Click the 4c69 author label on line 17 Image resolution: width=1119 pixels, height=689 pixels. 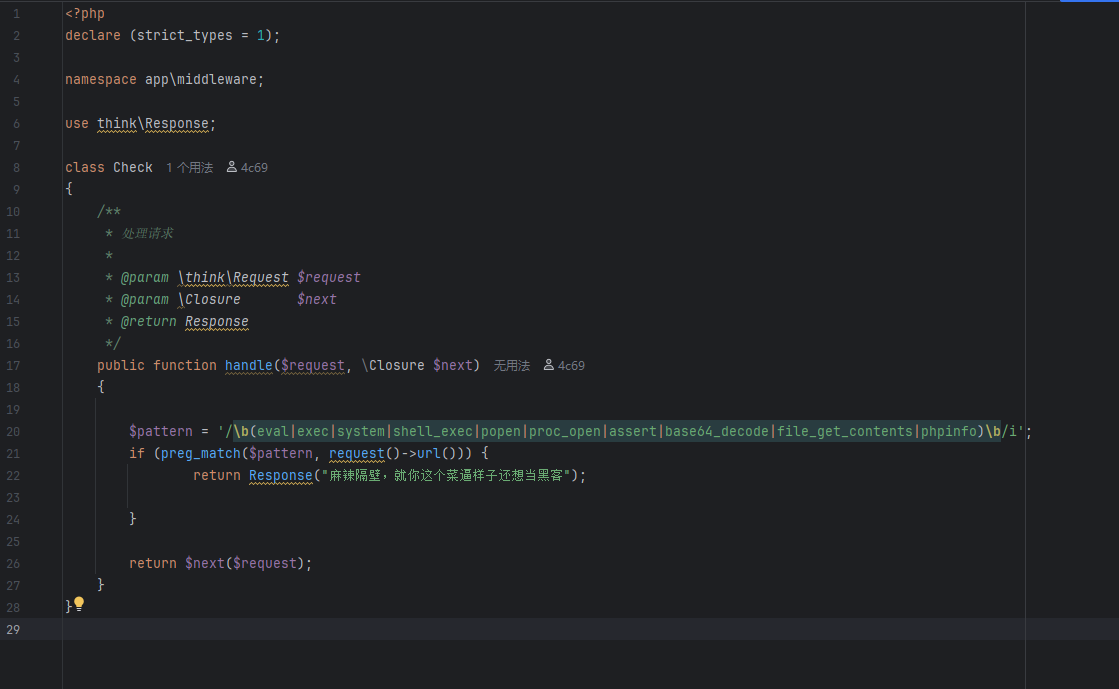[571, 366]
